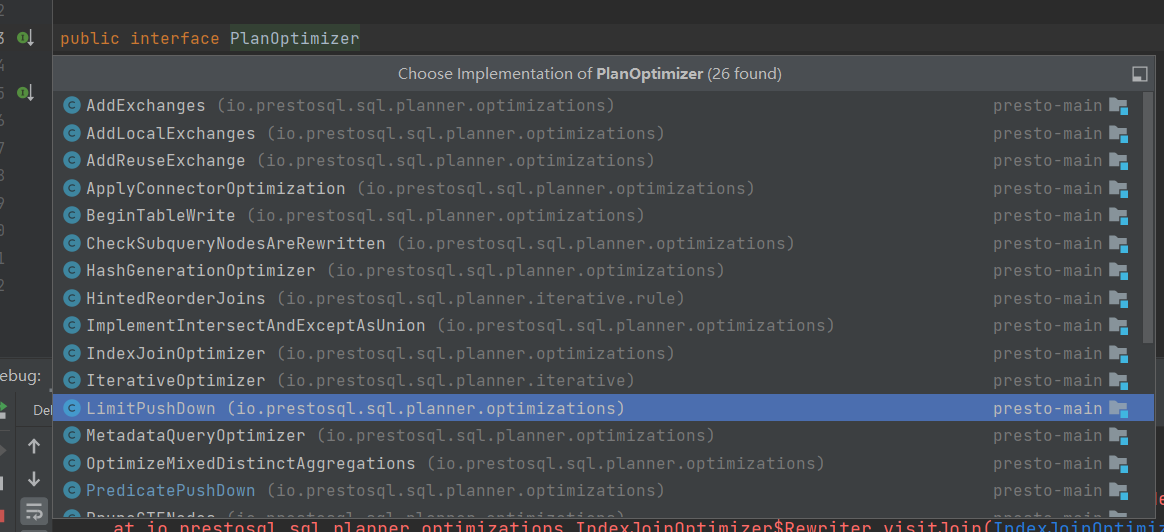Select IndexJoinOptimizer entry
This screenshot has height=532, width=1164.
[x=175, y=354]
